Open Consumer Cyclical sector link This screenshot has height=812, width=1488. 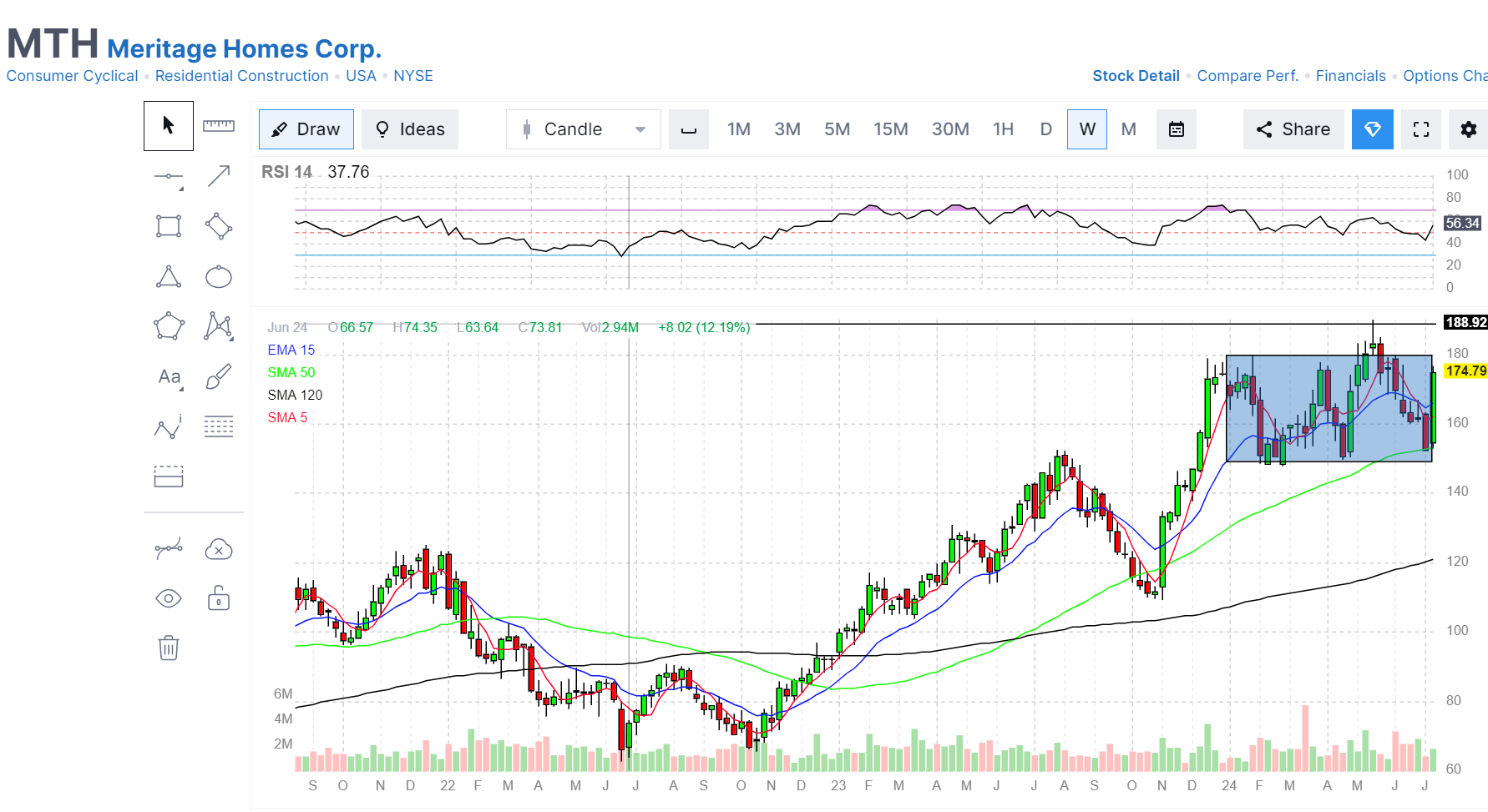pyautogui.click(x=72, y=76)
